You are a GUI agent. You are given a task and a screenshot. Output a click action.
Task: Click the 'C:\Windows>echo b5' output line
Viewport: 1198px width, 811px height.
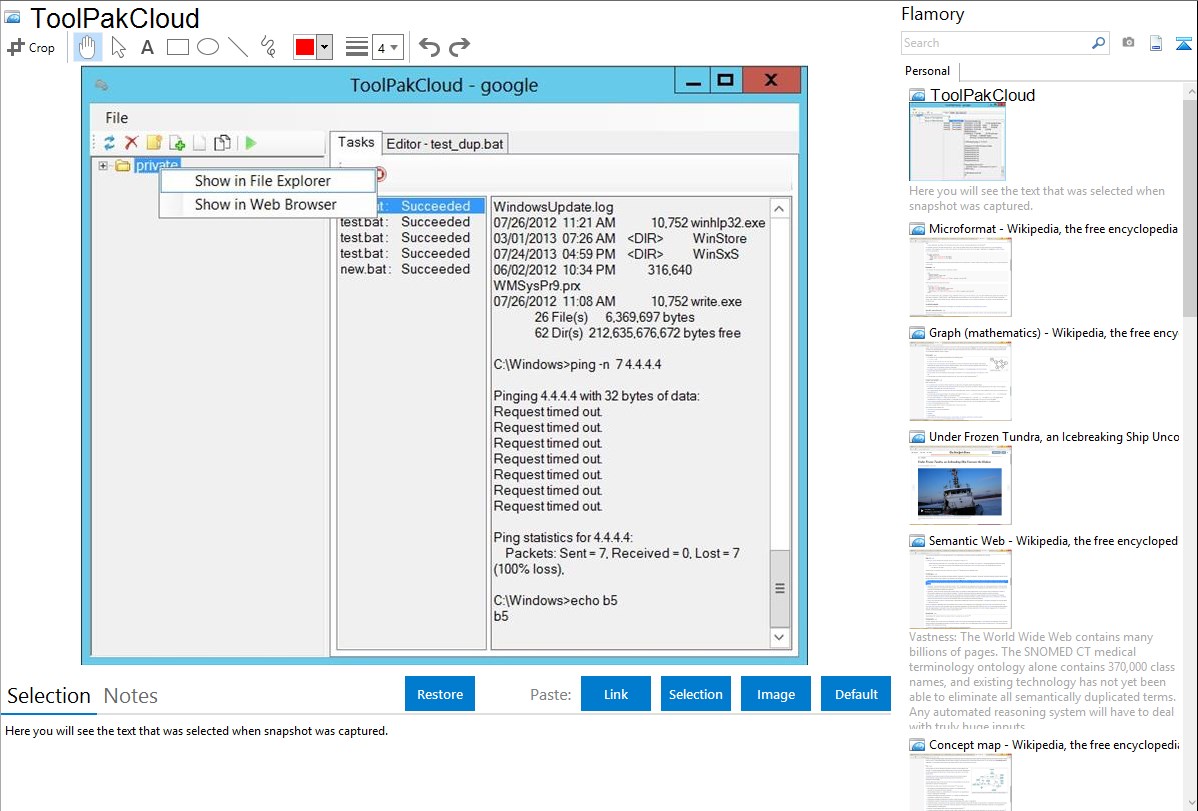point(555,601)
